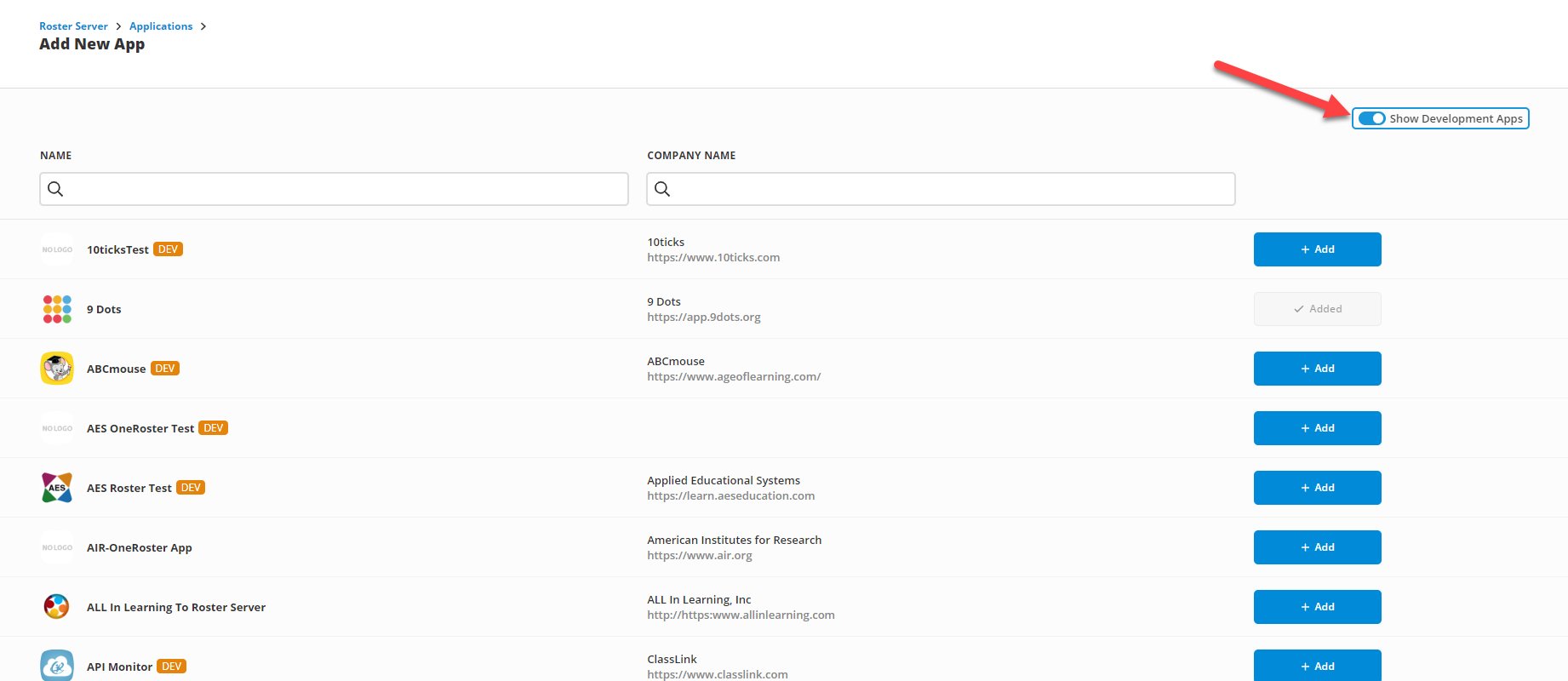Select the ABCmouse app name
This screenshot has height=681, width=1568.
pos(116,369)
